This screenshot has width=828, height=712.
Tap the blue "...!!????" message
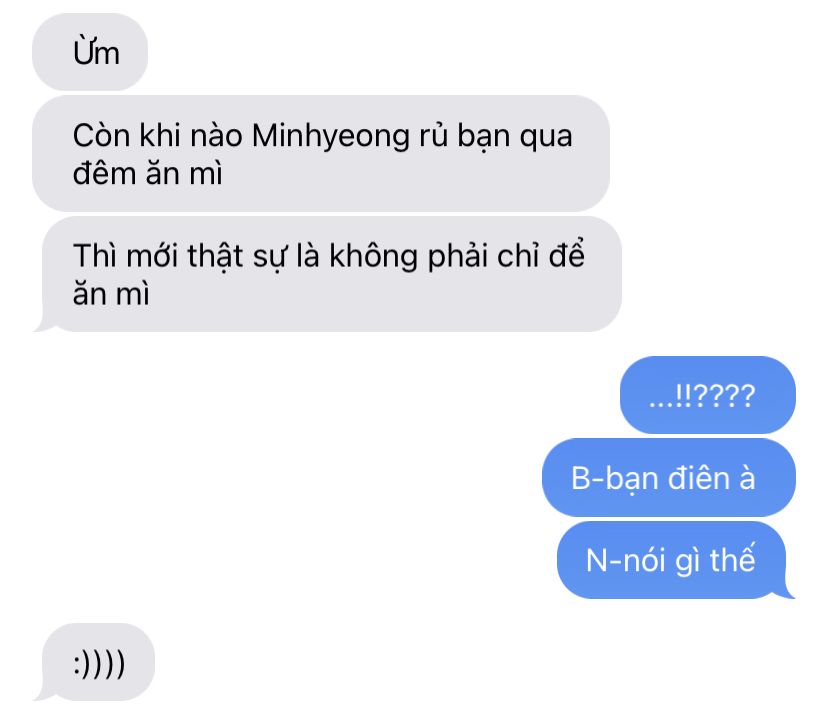[708, 395]
